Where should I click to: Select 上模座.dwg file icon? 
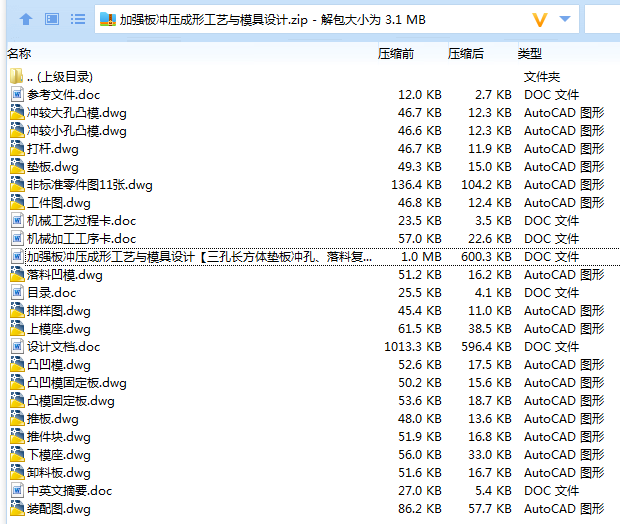(17, 328)
